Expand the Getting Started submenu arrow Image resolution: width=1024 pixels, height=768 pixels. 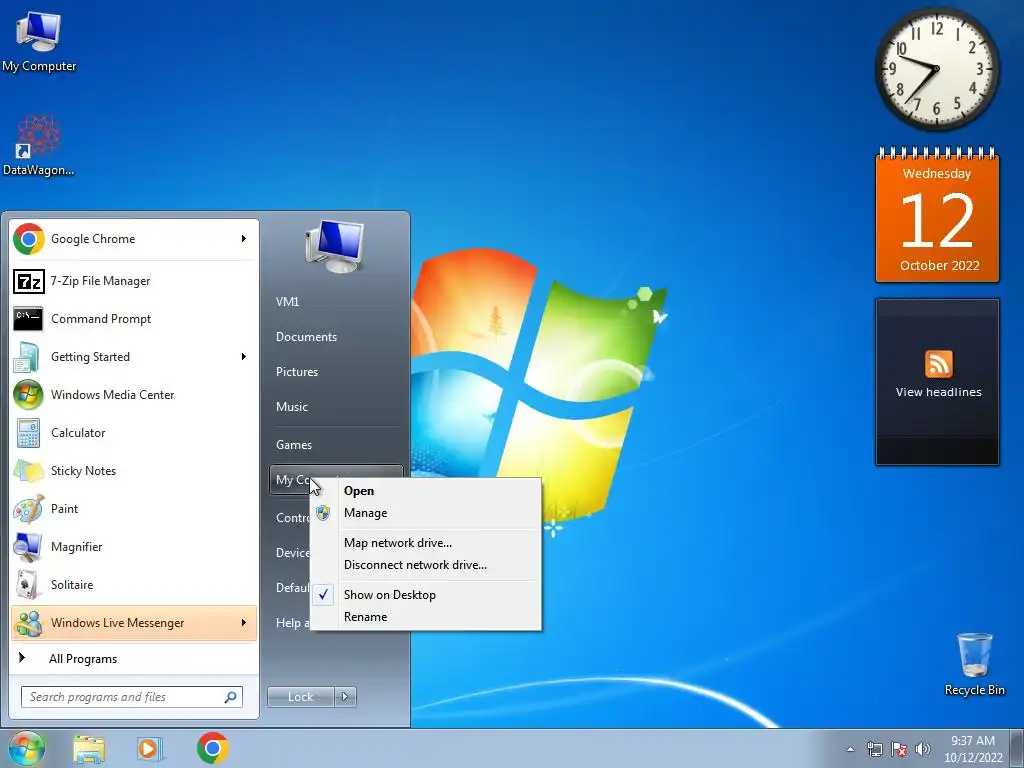point(244,357)
